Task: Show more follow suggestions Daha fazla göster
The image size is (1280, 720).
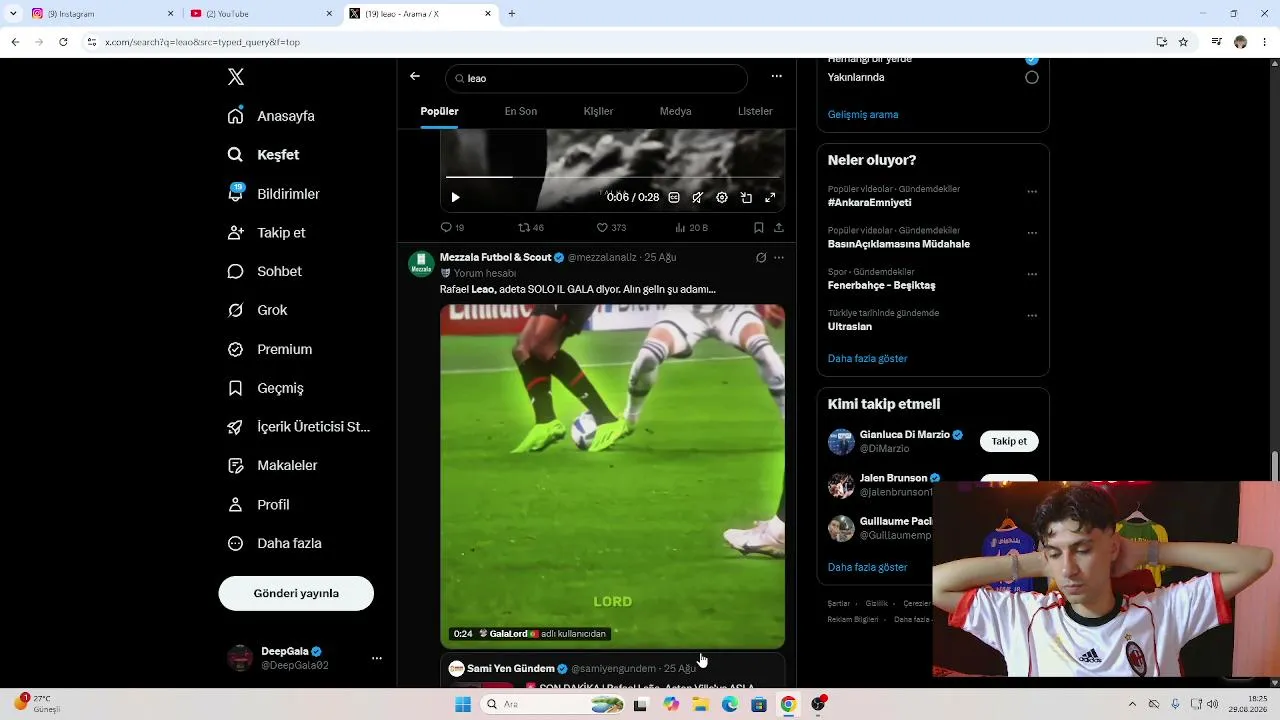Action: pyautogui.click(x=868, y=567)
